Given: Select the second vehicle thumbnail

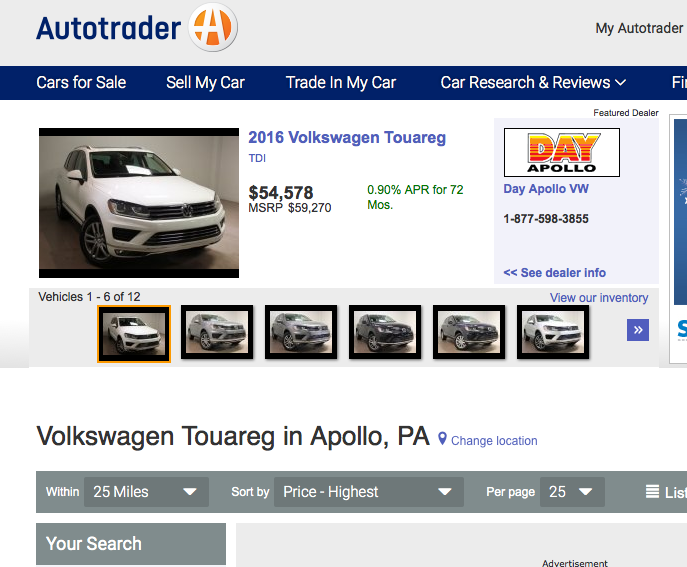Looking at the screenshot, I should click(217, 333).
